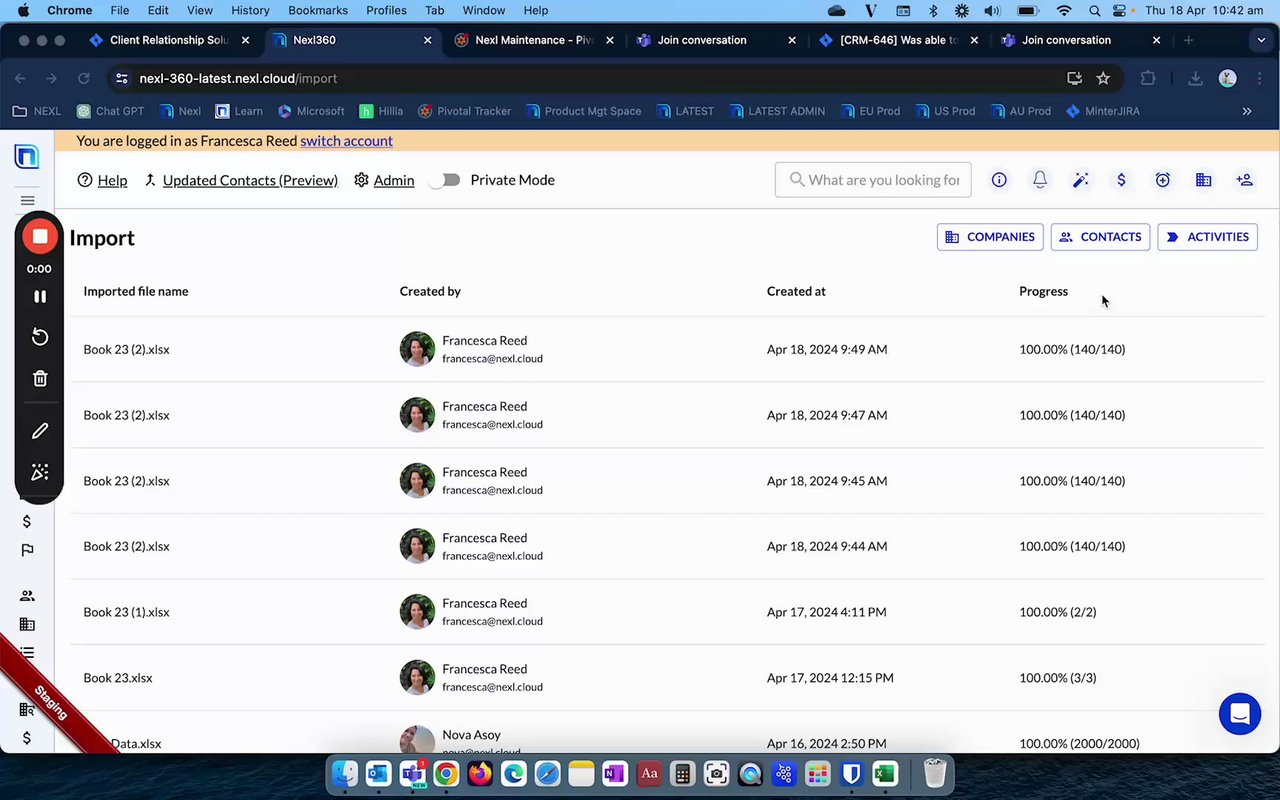The width and height of the screenshot is (1280, 800).
Task: Stop the screen recording
Action: click(40, 237)
